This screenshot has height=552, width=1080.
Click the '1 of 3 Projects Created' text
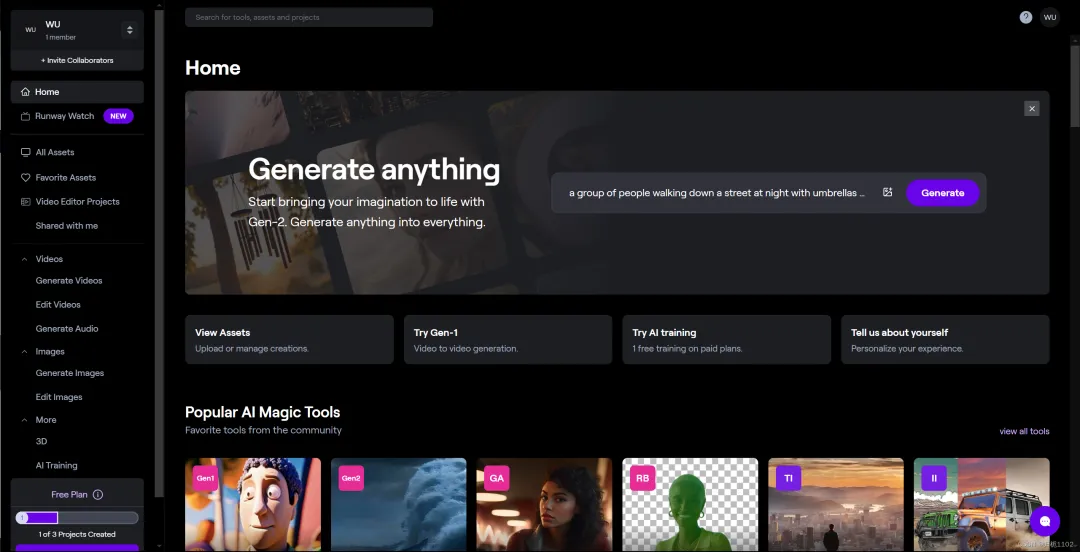click(77, 535)
